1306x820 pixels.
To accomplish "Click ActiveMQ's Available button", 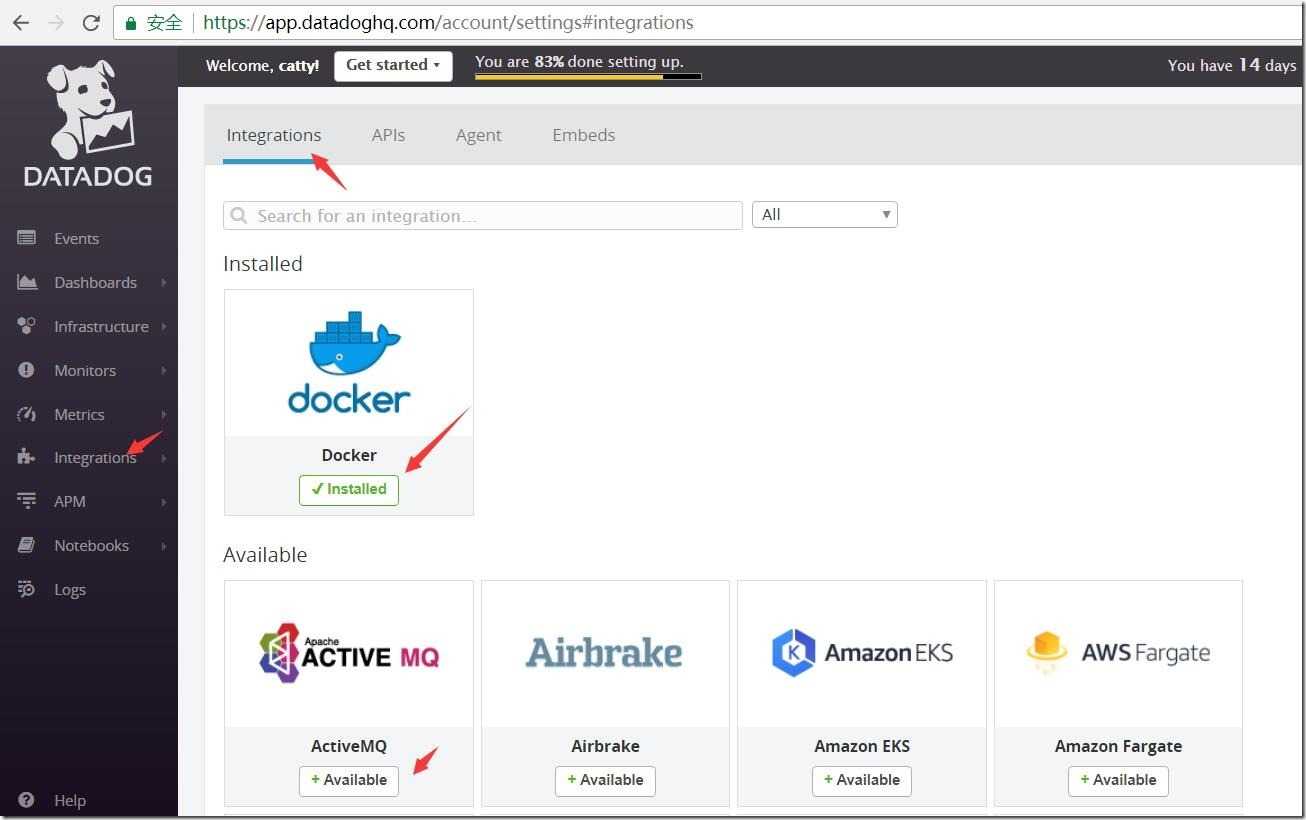I will coord(349,780).
